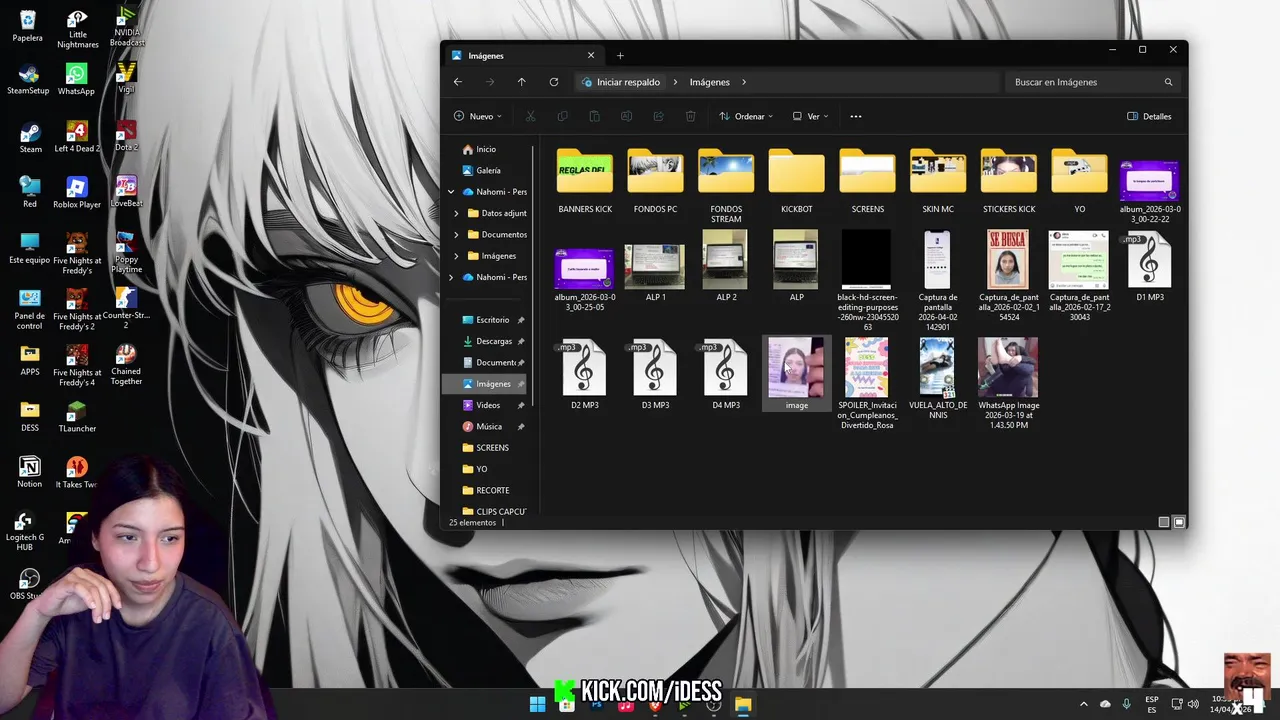The height and width of the screenshot is (720, 1280).
Task: Open the Ver view dropdown
Action: point(811,116)
